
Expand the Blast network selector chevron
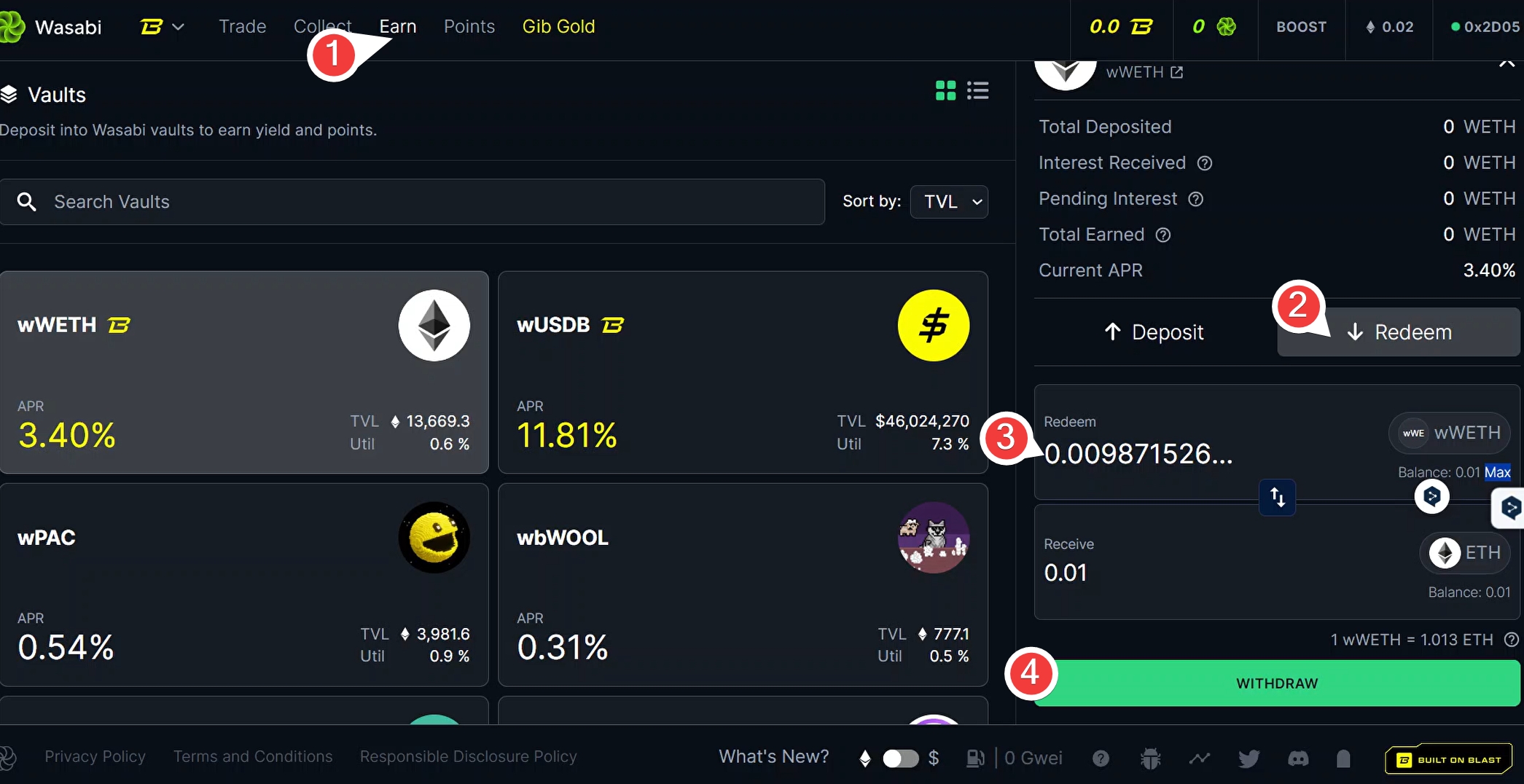[x=178, y=27]
